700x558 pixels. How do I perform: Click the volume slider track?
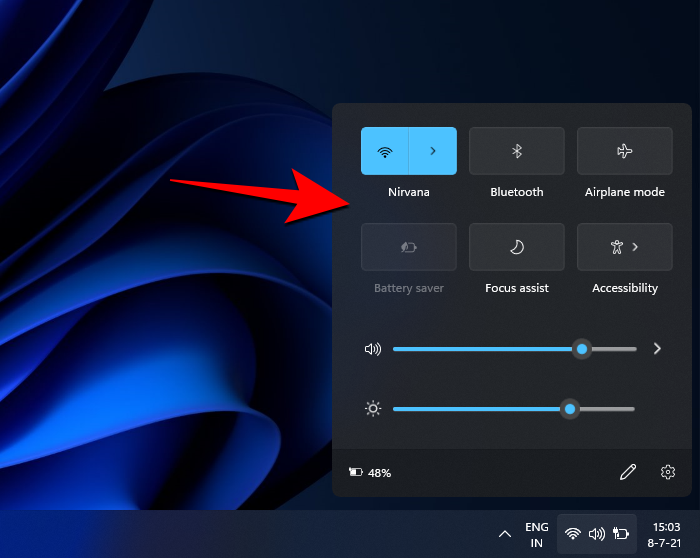pyautogui.click(x=480, y=349)
